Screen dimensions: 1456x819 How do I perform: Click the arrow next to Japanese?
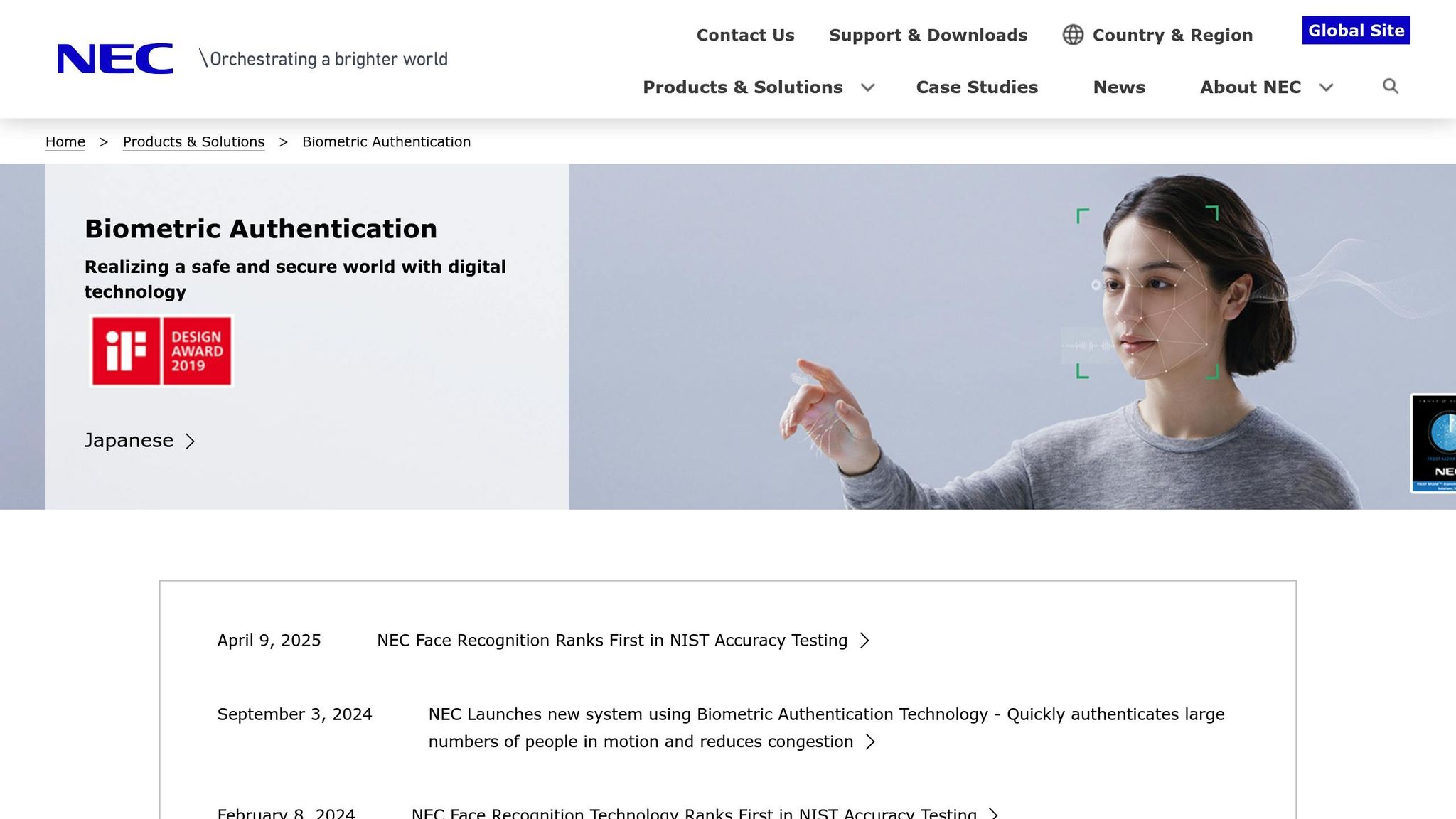(x=190, y=441)
